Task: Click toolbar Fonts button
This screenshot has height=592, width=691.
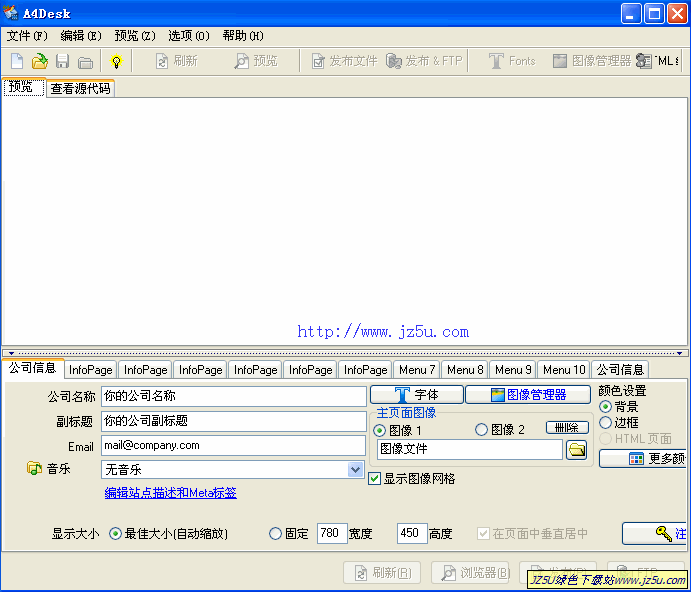Action: pyautogui.click(x=512, y=61)
